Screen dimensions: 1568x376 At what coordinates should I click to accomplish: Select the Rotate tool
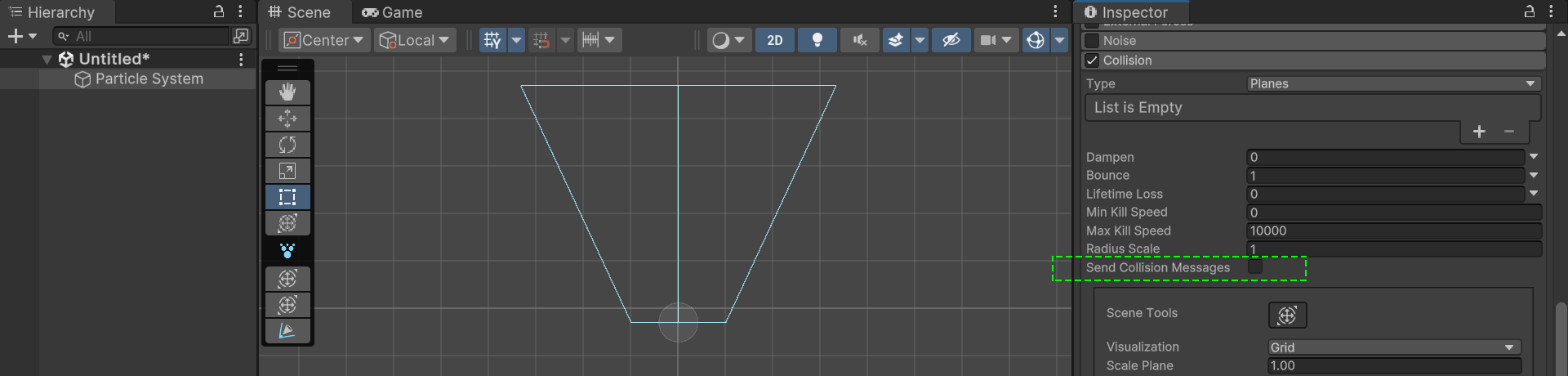point(287,145)
